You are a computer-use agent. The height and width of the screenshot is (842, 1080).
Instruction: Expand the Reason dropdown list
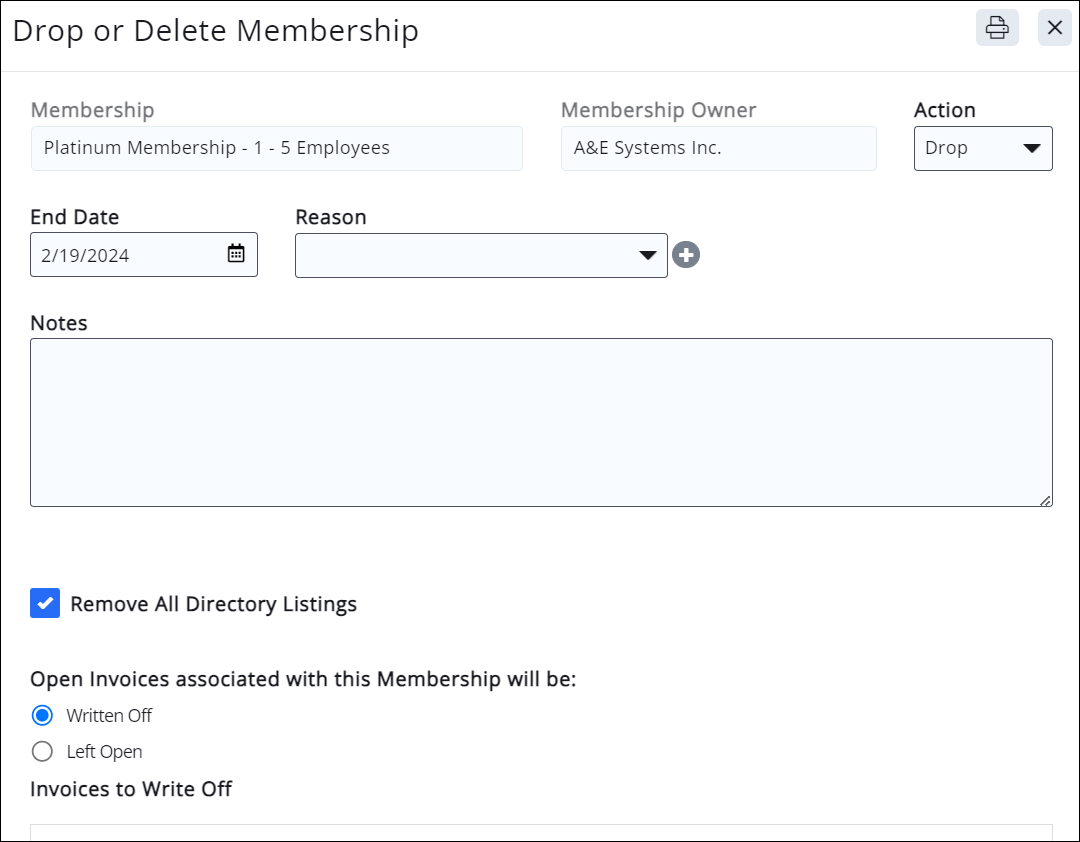(x=481, y=255)
